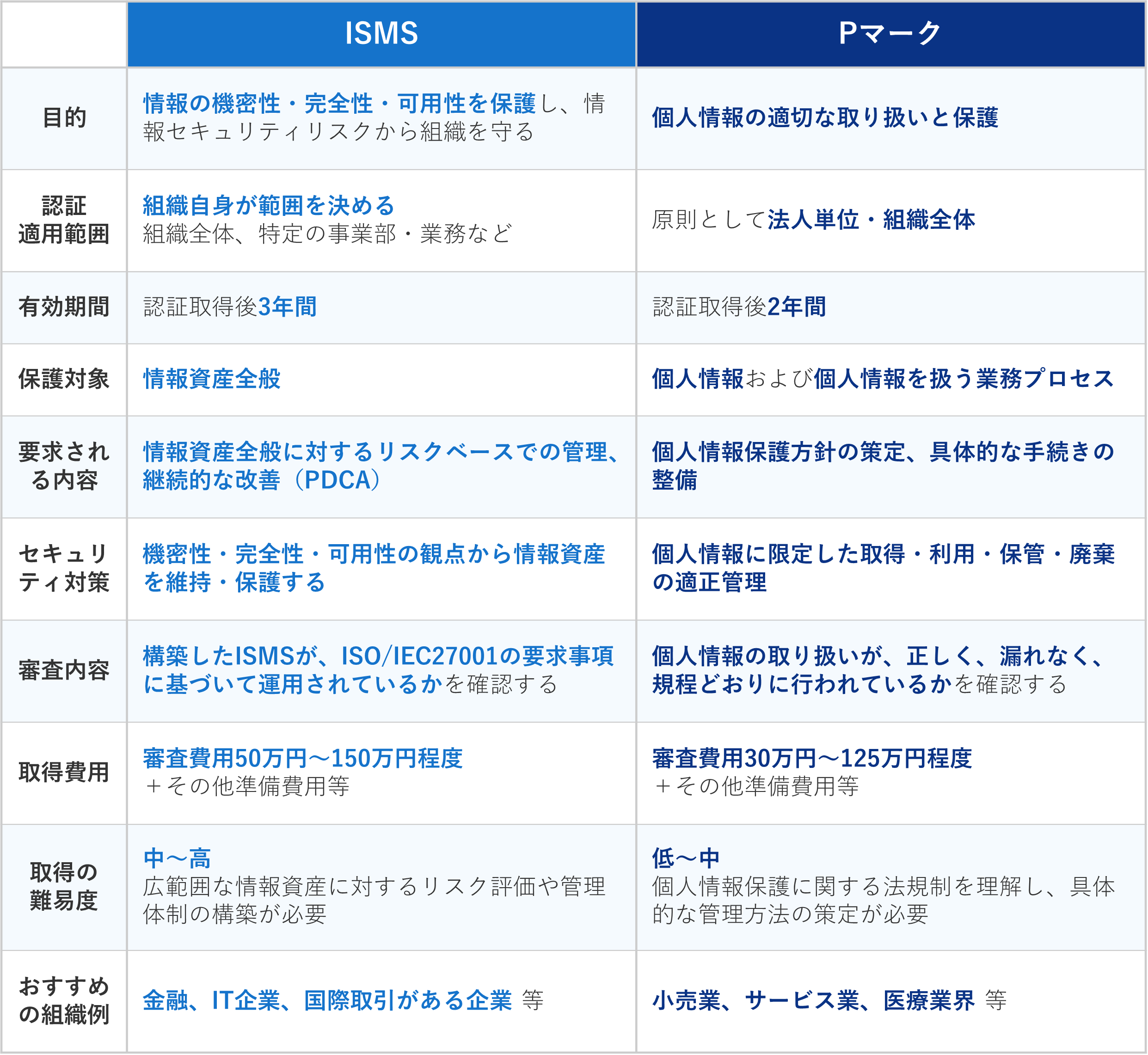Viewport: 1148px width, 1055px height.
Task: Click the 個人情報の適切な取り扱いと保護 text
Action: pos(825,117)
